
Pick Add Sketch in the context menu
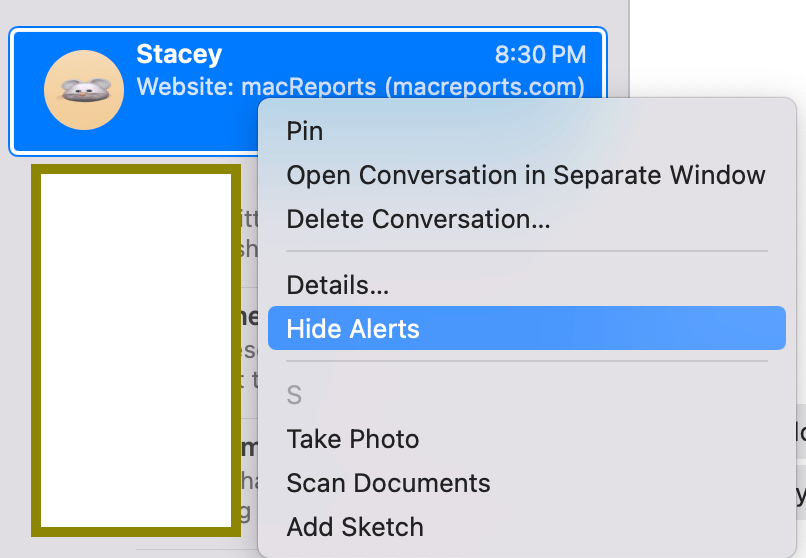(355, 527)
